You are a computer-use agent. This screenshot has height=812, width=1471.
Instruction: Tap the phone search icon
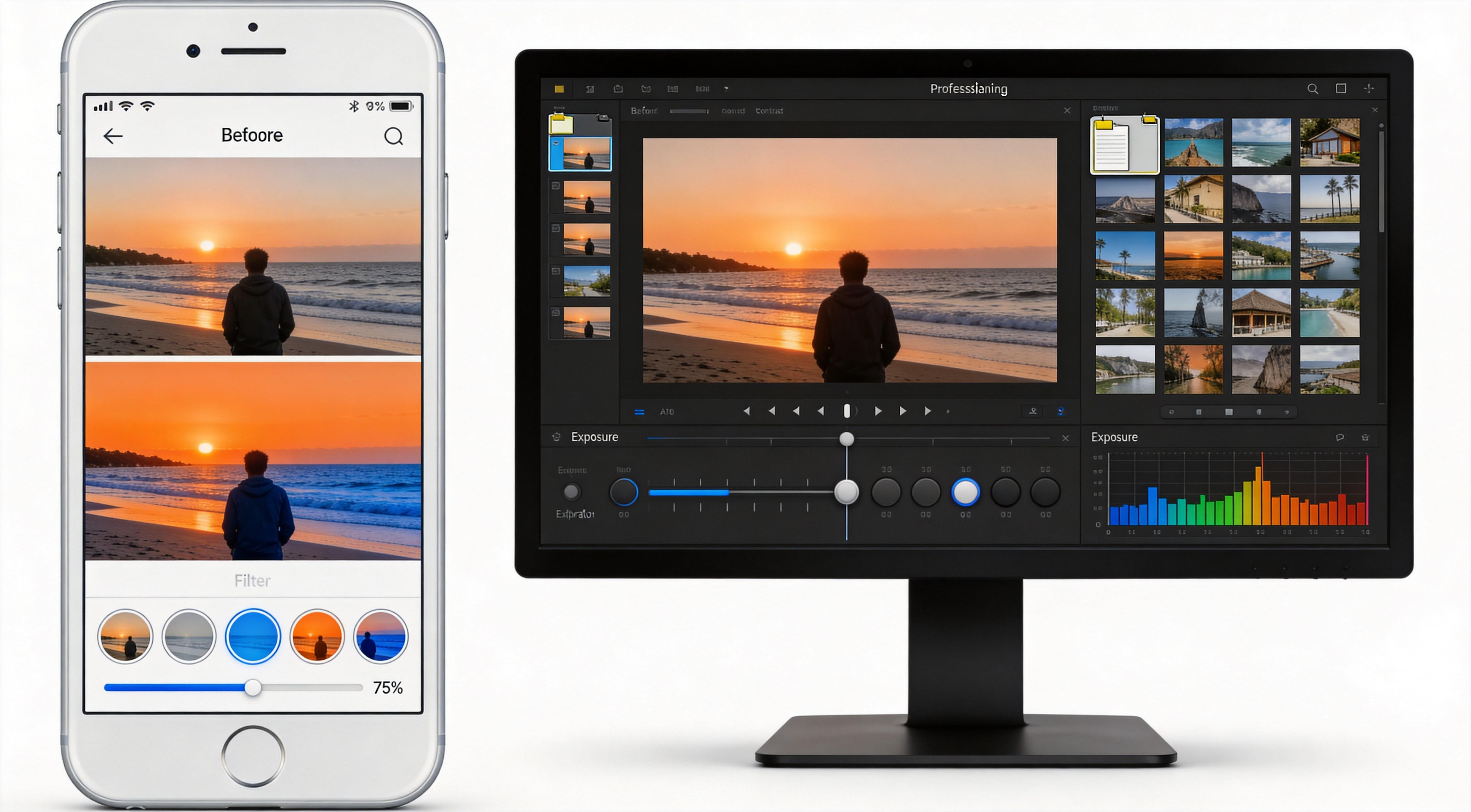[393, 136]
